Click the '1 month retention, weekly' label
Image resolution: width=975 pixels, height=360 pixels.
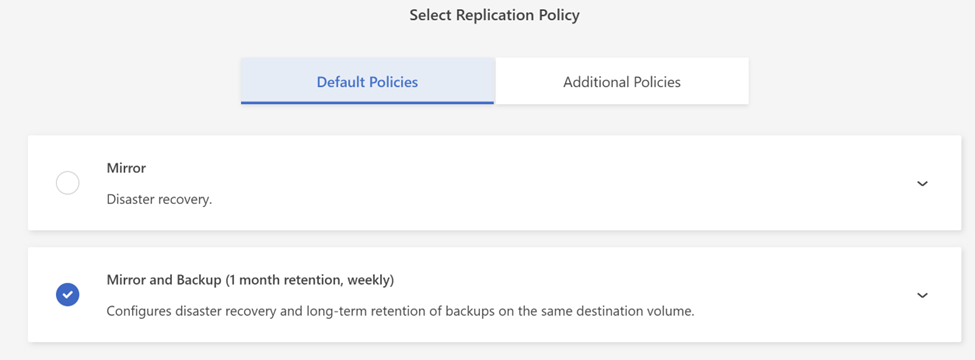(310, 280)
